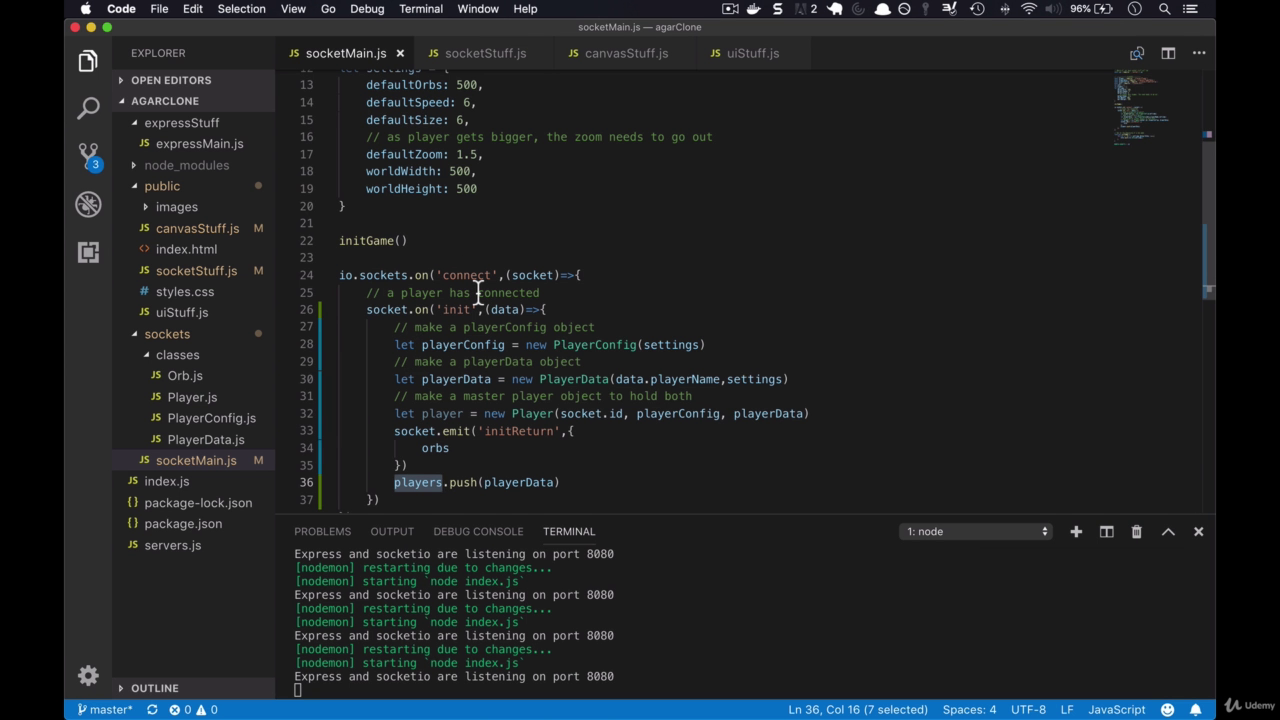Kill terminal with trash icon
Image resolution: width=1280 pixels, height=720 pixels.
1137,531
